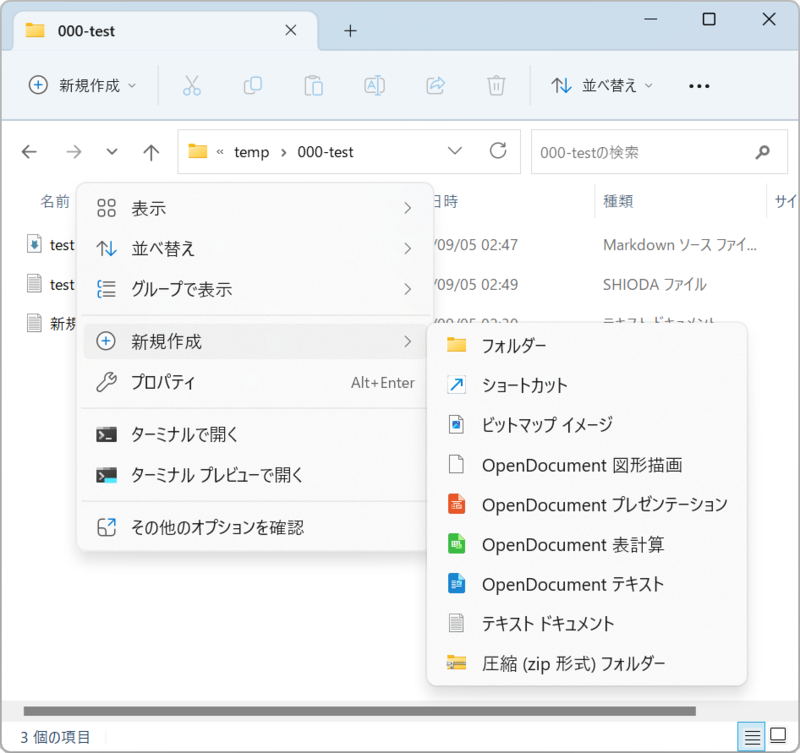Screen dimensions: 800x753
Task: Create a new ショートカット
Action: pos(587,385)
